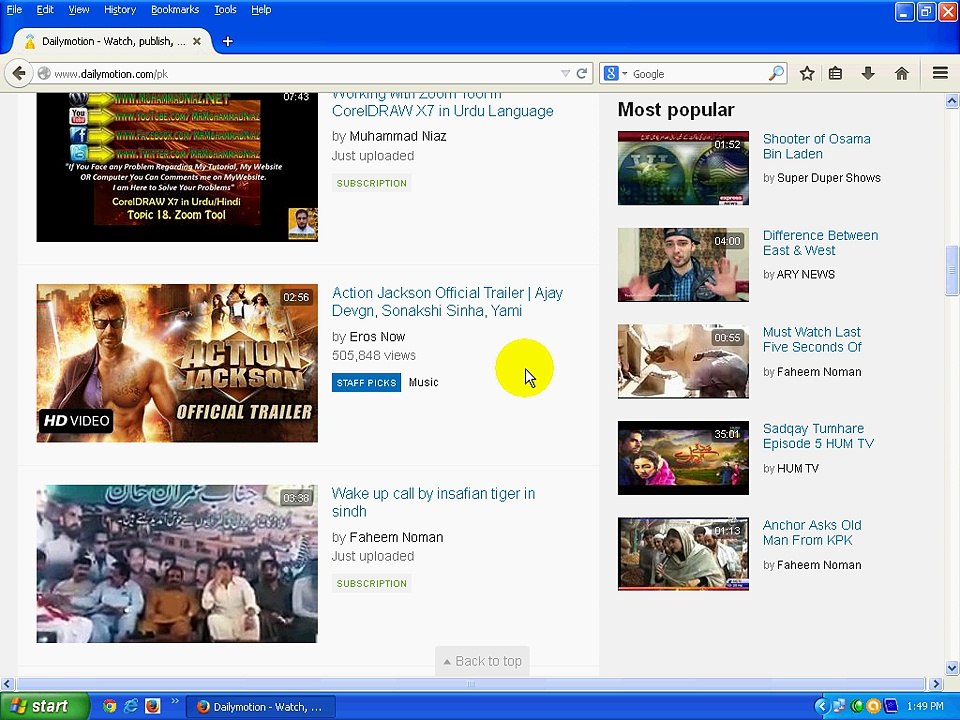Open Must Watch Last Five Seconds thumbnail
This screenshot has height=720, width=960.
pyautogui.click(x=683, y=361)
